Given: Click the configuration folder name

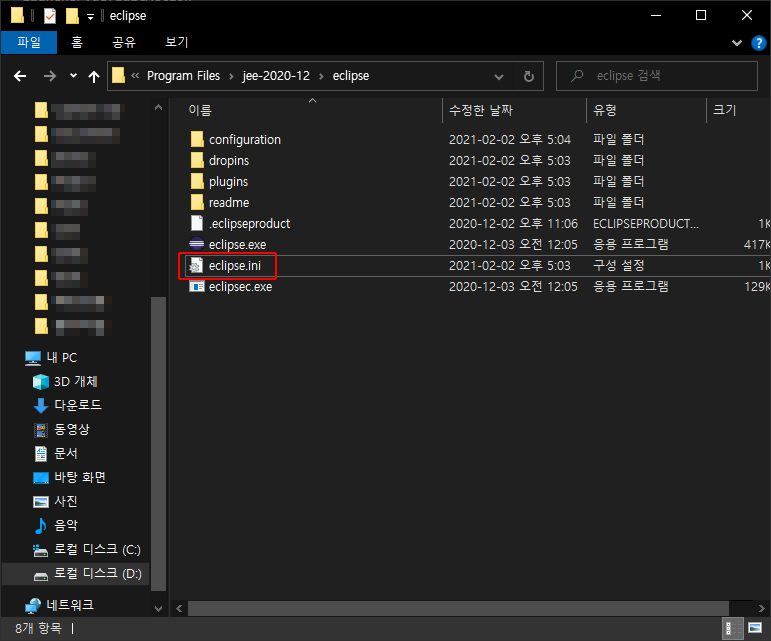Looking at the screenshot, I should (x=245, y=140).
